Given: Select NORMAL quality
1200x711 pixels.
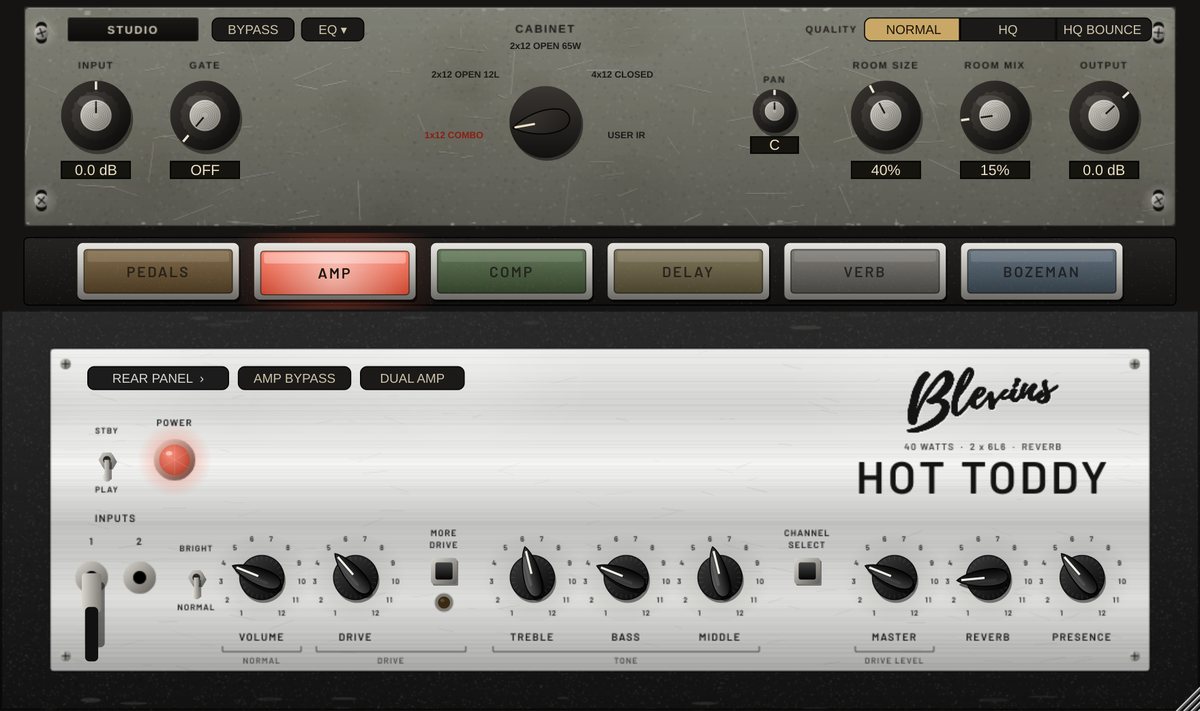Looking at the screenshot, I should click(x=912, y=29).
